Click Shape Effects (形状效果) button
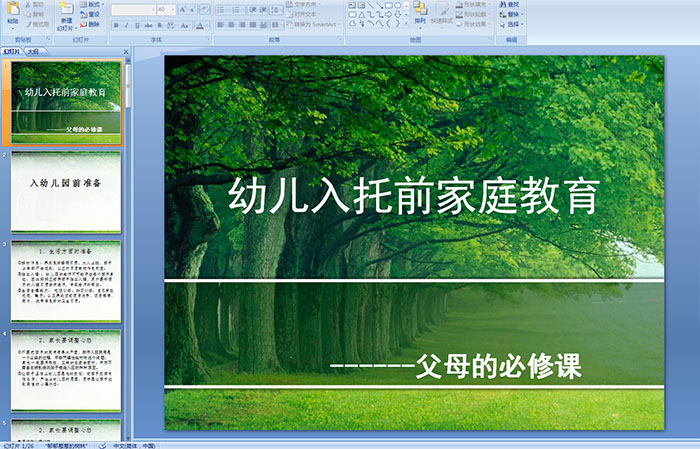Screen dimensions: 700x449 (472, 24)
